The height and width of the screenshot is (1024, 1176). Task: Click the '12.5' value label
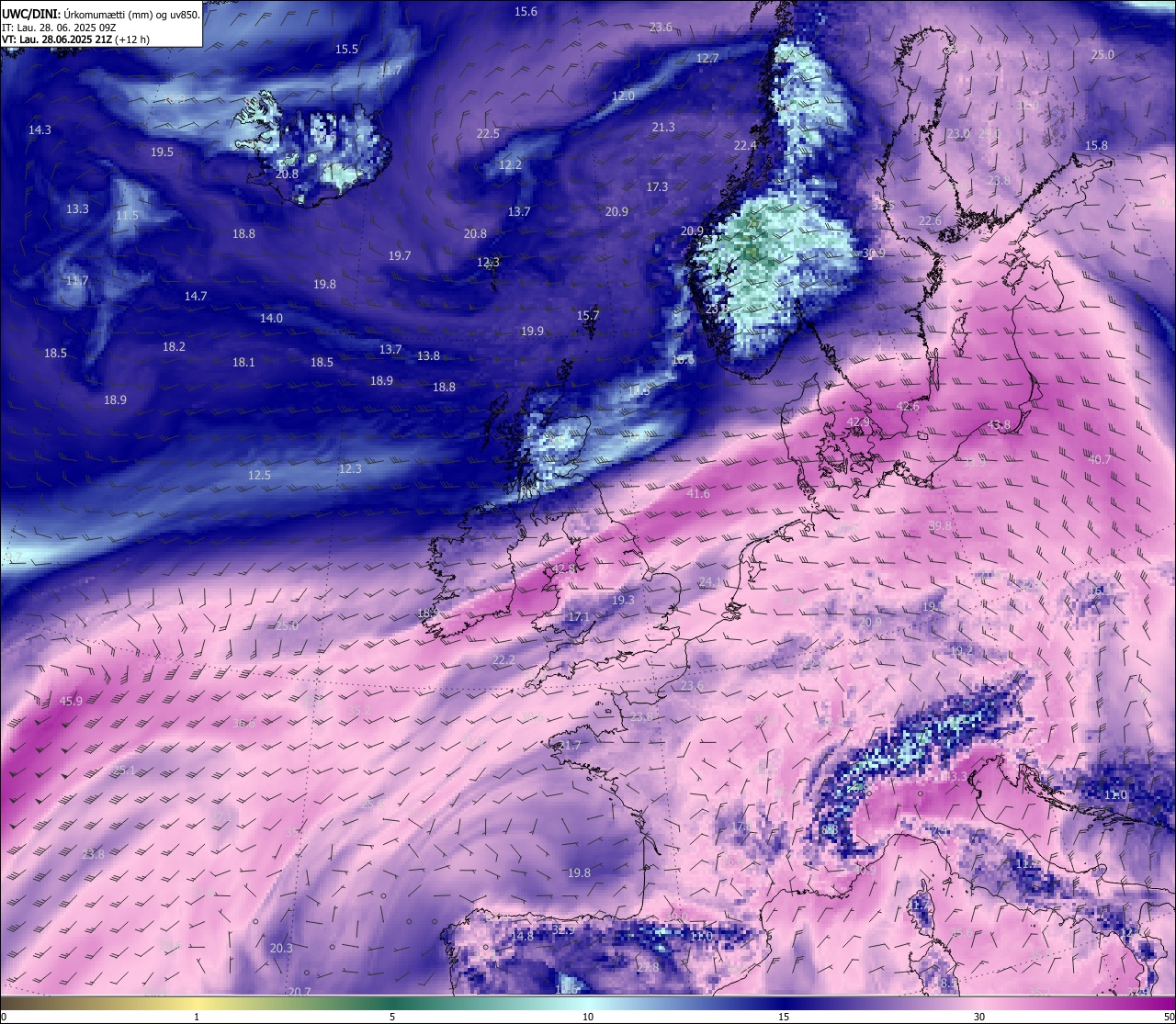(x=259, y=475)
